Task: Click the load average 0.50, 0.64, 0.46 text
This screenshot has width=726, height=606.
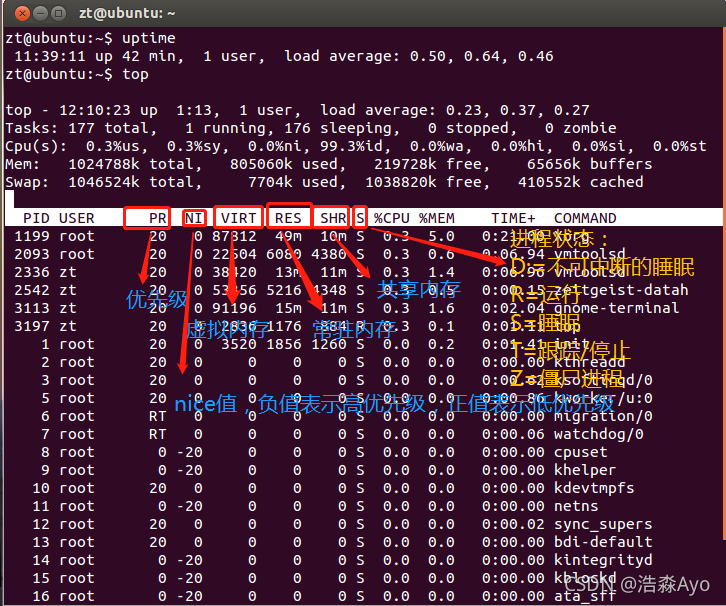Action: (x=419, y=56)
